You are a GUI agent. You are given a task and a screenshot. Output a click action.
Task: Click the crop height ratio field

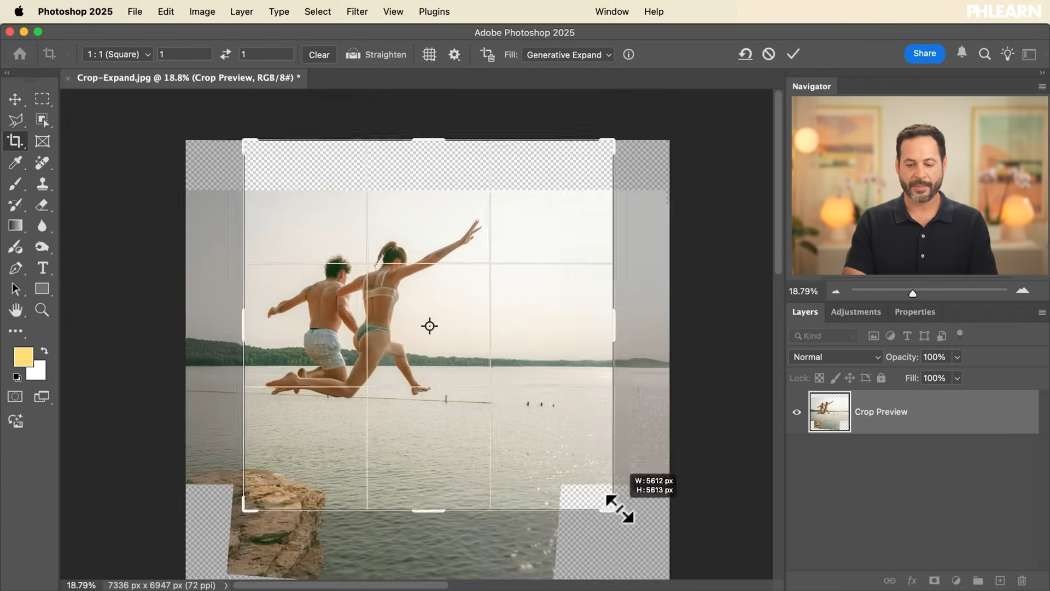(267, 54)
